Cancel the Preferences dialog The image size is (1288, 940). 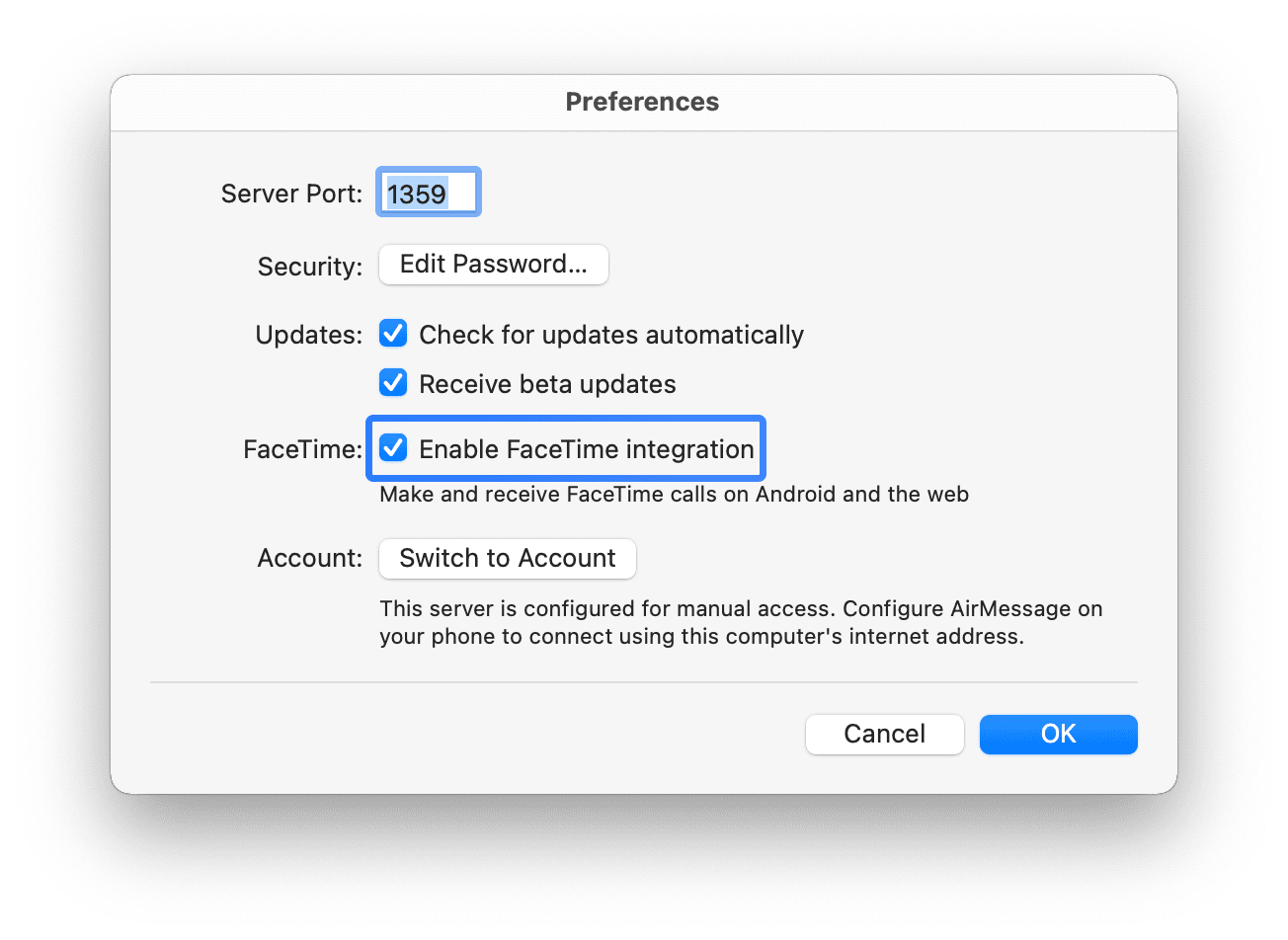pyautogui.click(x=884, y=734)
